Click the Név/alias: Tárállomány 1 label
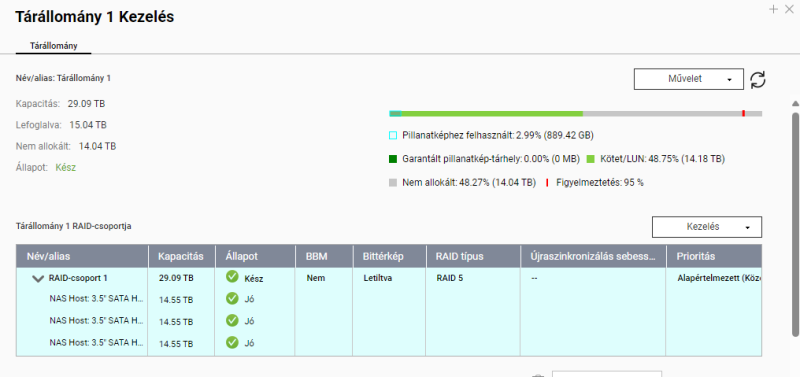The width and height of the screenshot is (800, 377). [x=63, y=79]
